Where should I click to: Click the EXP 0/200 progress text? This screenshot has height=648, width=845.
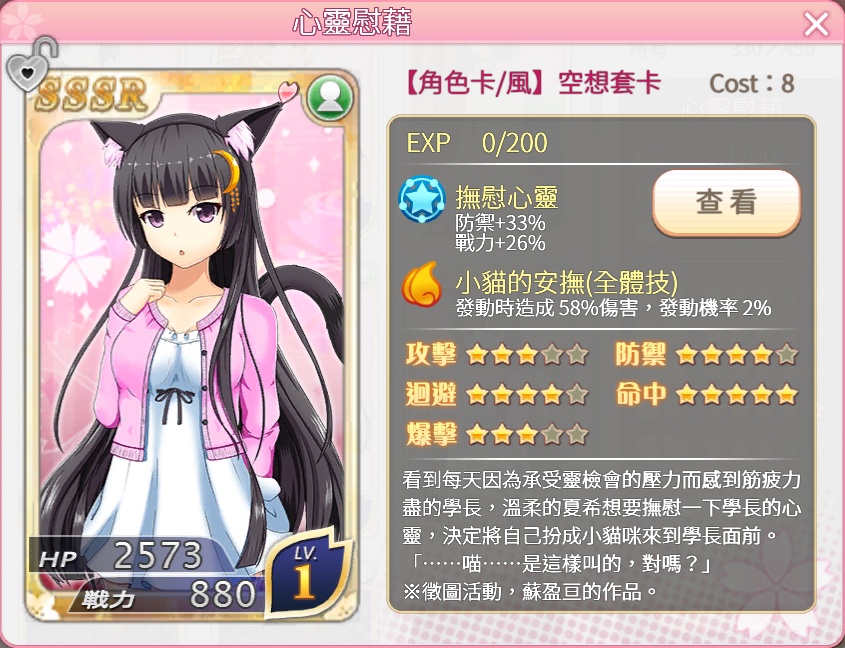[476, 143]
